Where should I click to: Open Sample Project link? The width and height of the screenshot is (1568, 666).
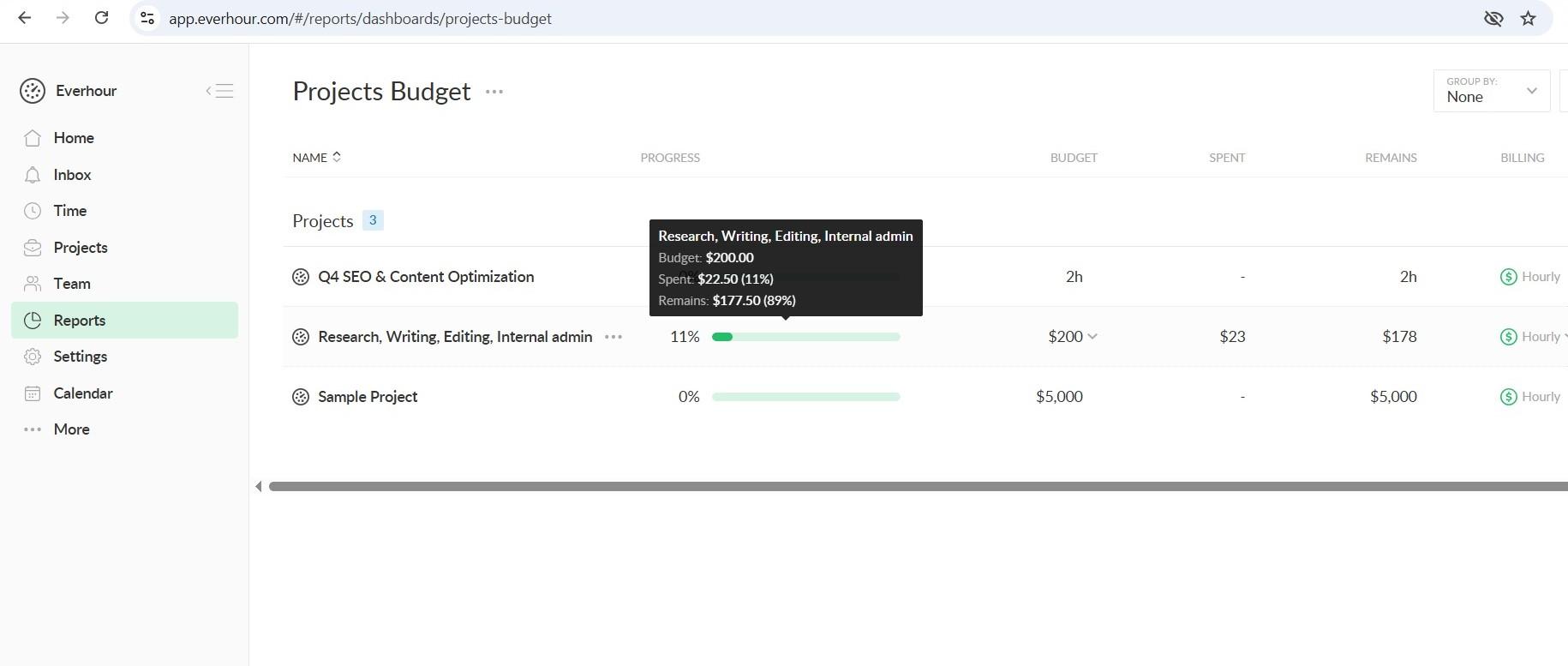(368, 397)
